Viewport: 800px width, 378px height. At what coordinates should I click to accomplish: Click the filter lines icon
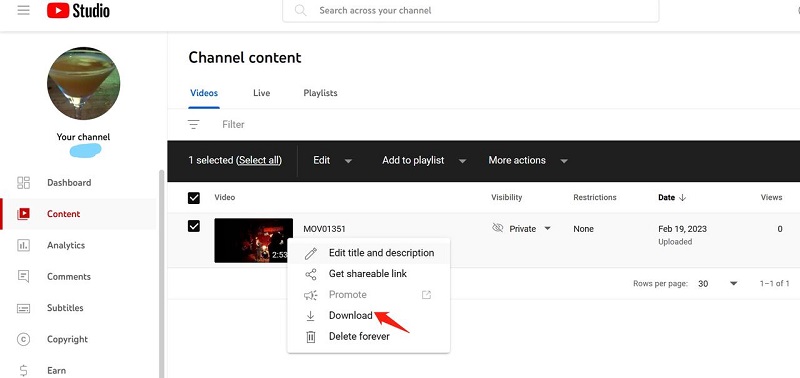pyautogui.click(x=193, y=124)
